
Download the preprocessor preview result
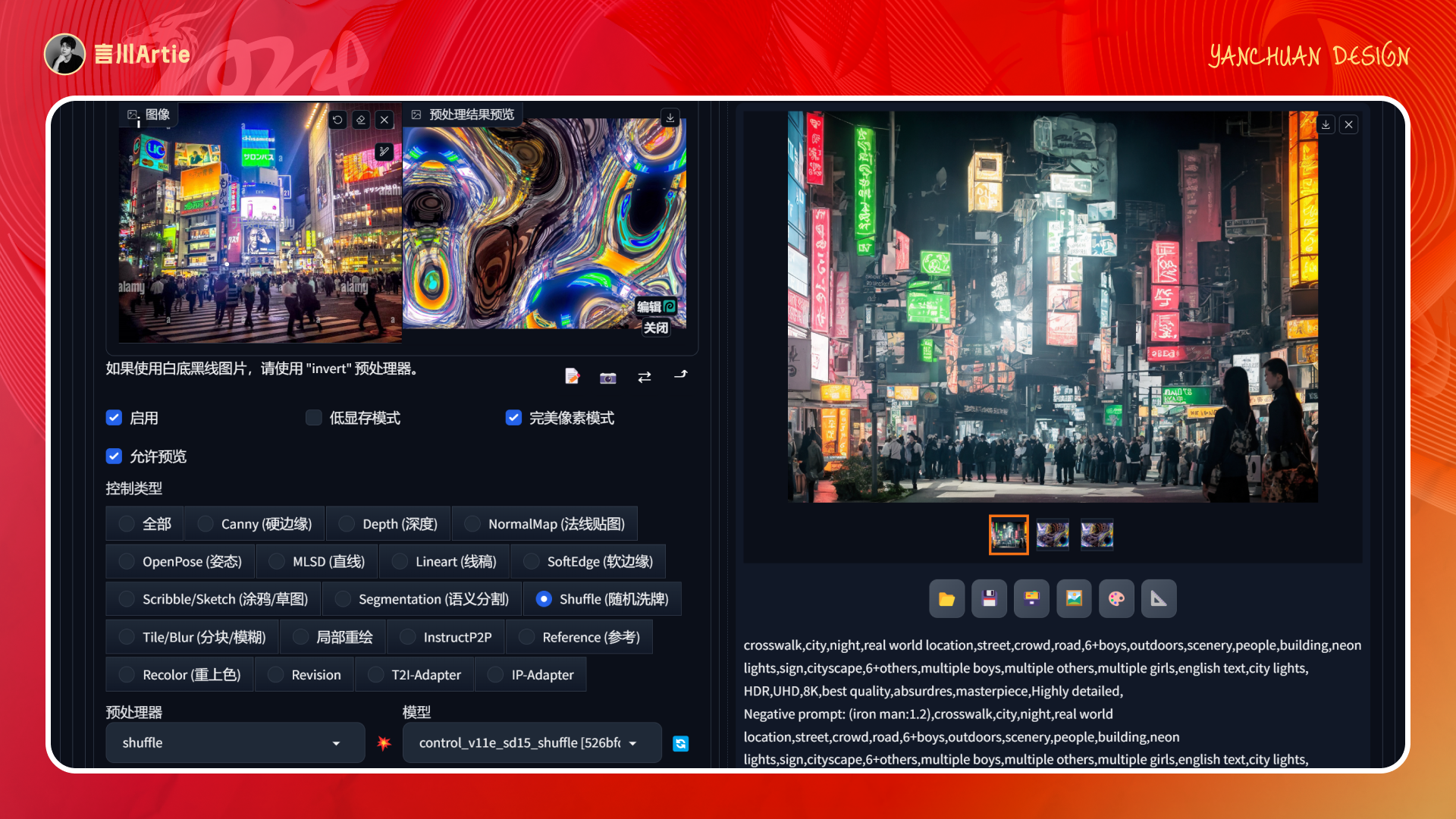670,118
